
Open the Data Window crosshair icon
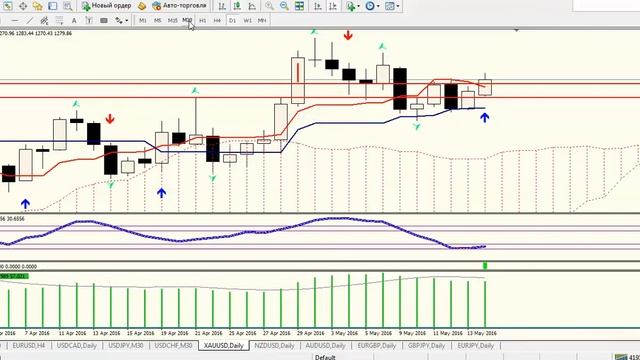click(23, 6)
